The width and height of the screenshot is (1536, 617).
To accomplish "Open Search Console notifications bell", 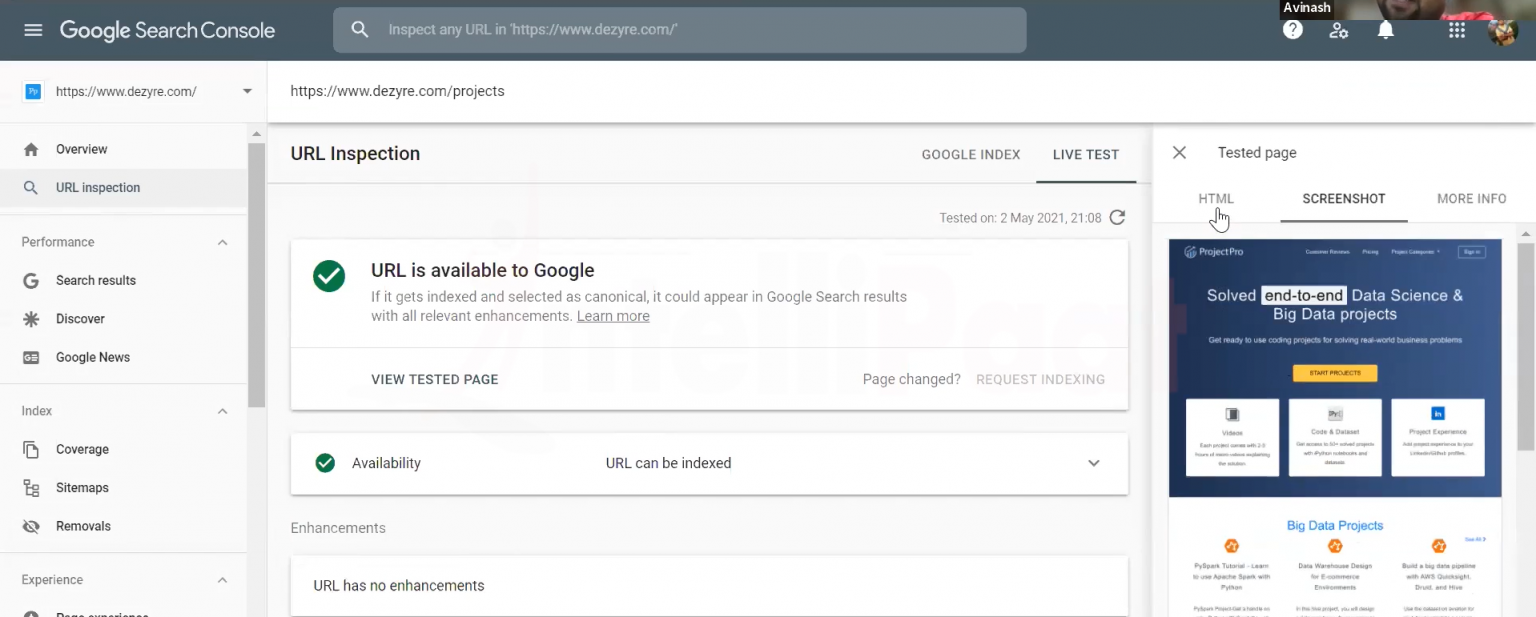I will click(x=1385, y=30).
